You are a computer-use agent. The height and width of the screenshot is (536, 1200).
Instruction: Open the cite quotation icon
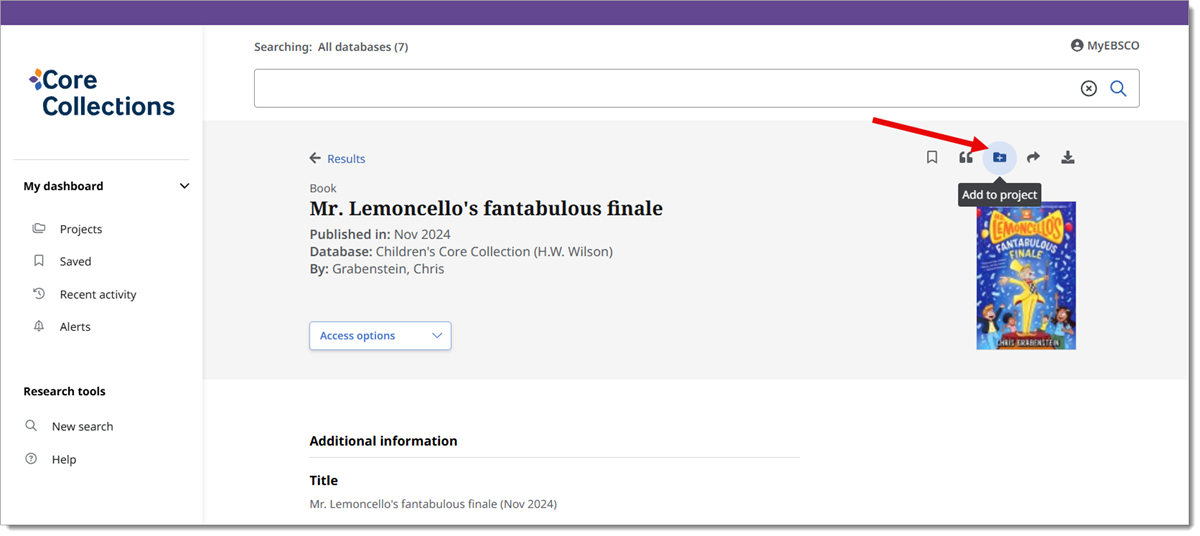(965, 157)
